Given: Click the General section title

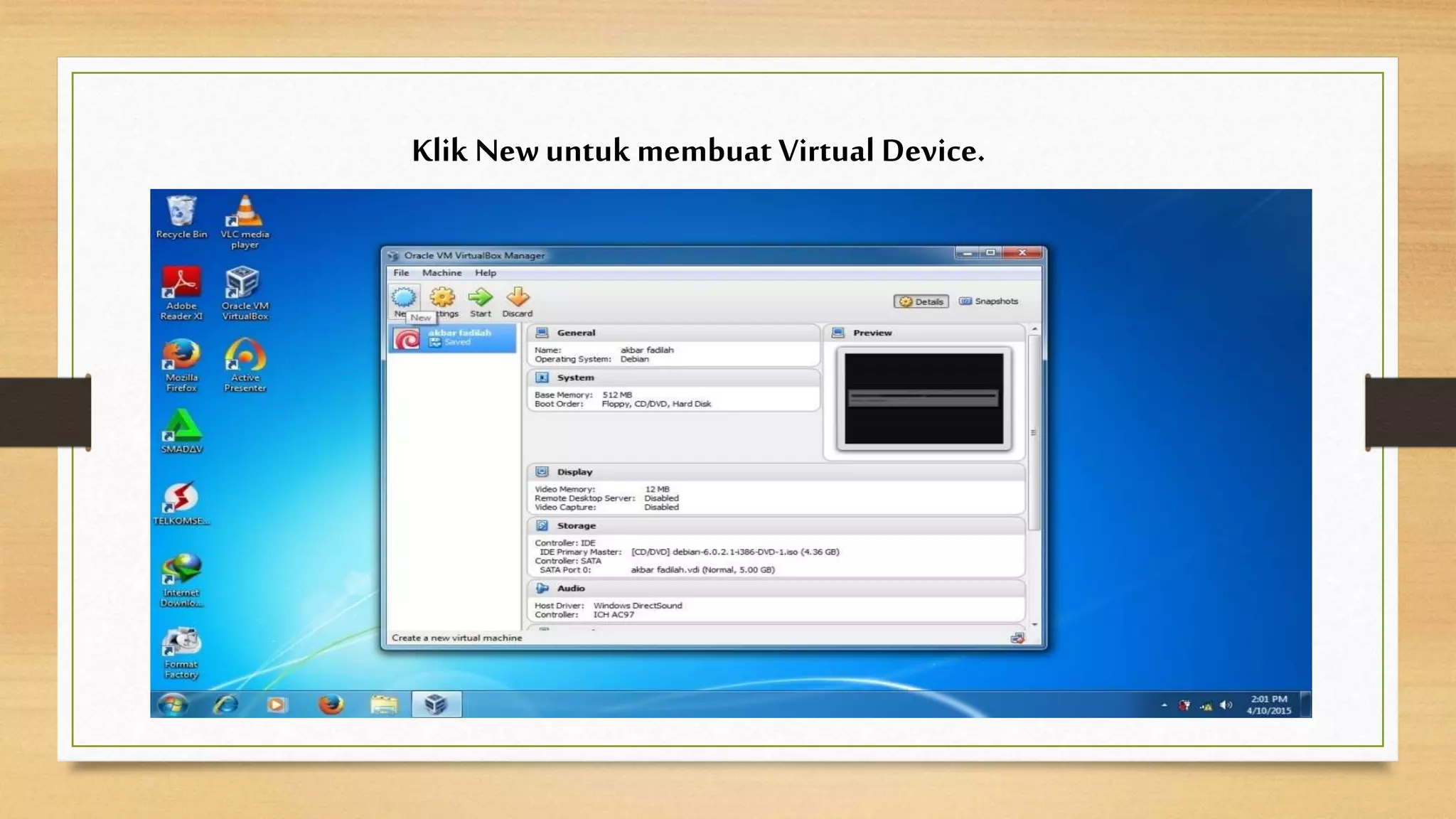Looking at the screenshot, I should [x=576, y=333].
